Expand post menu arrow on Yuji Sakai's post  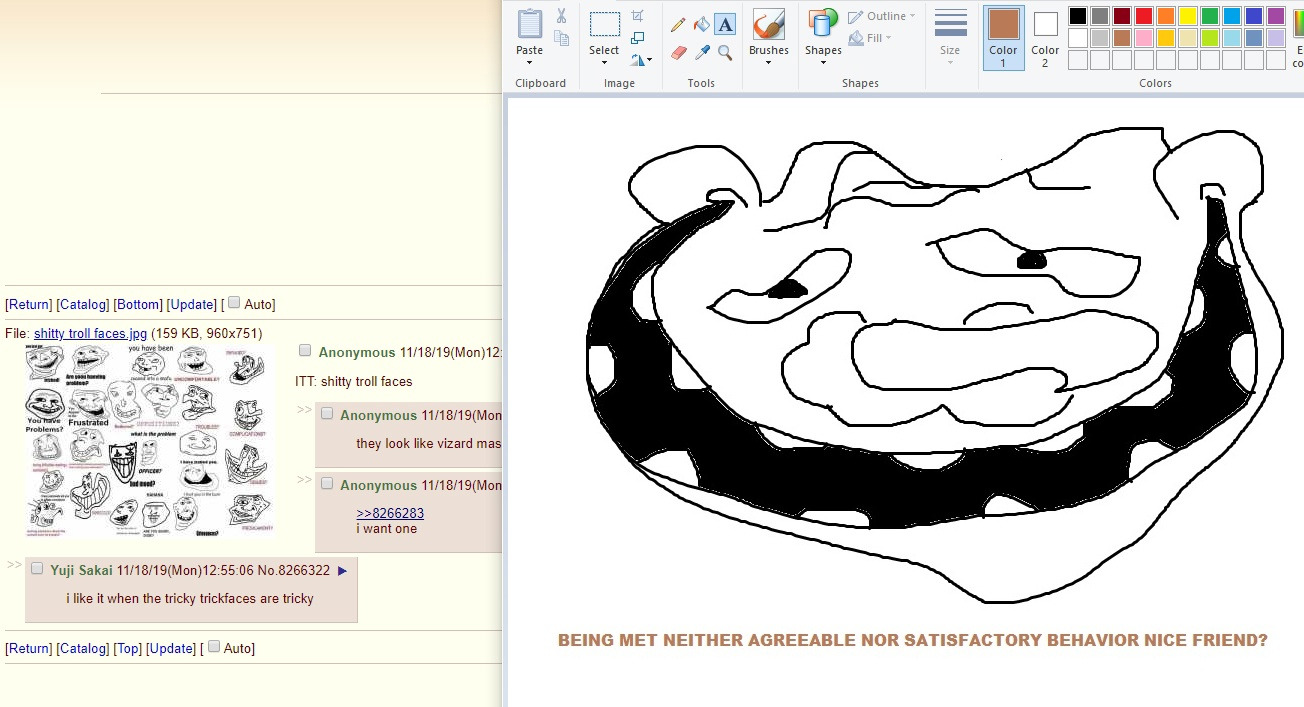pos(342,571)
